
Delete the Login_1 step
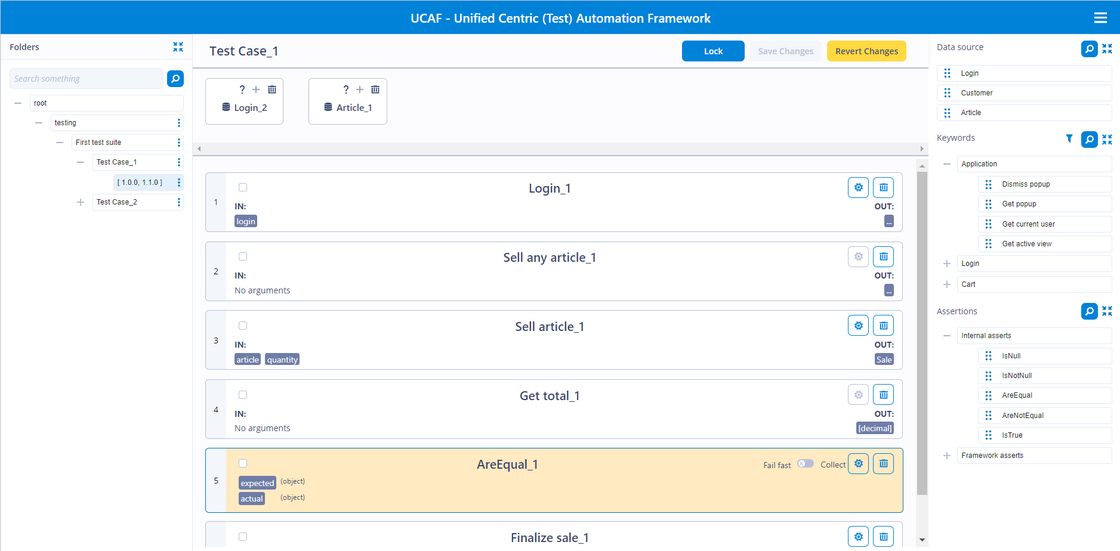[x=884, y=187]
